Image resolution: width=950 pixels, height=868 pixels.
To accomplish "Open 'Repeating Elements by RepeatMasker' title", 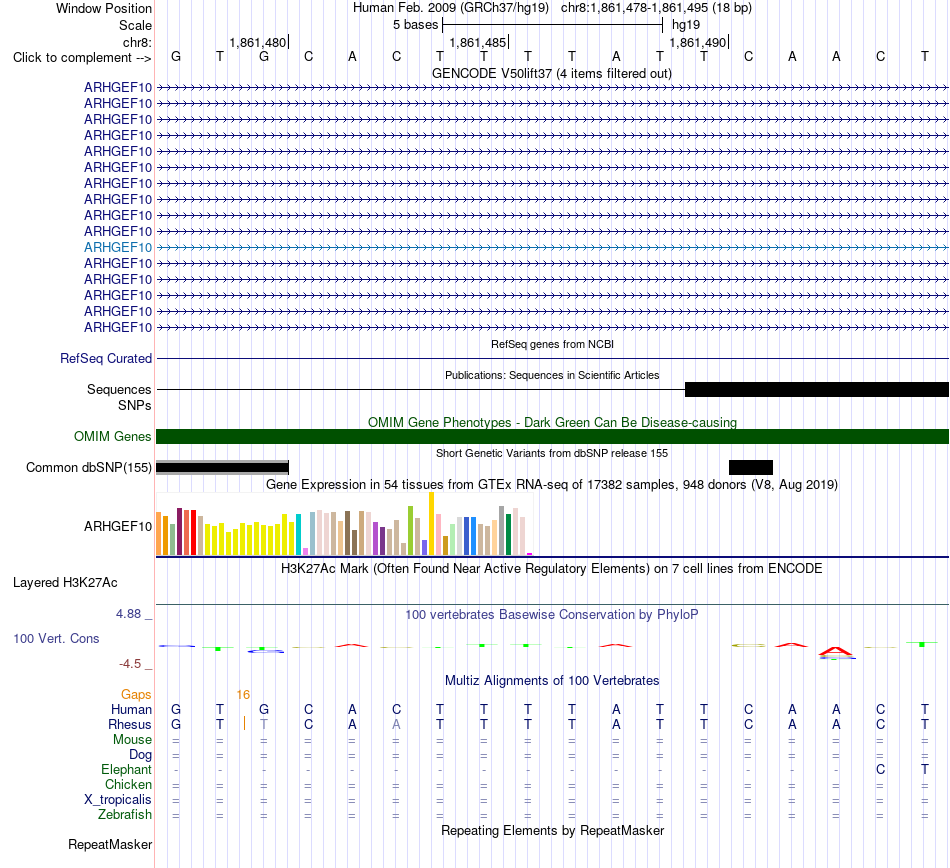I will tap(552, 830).
